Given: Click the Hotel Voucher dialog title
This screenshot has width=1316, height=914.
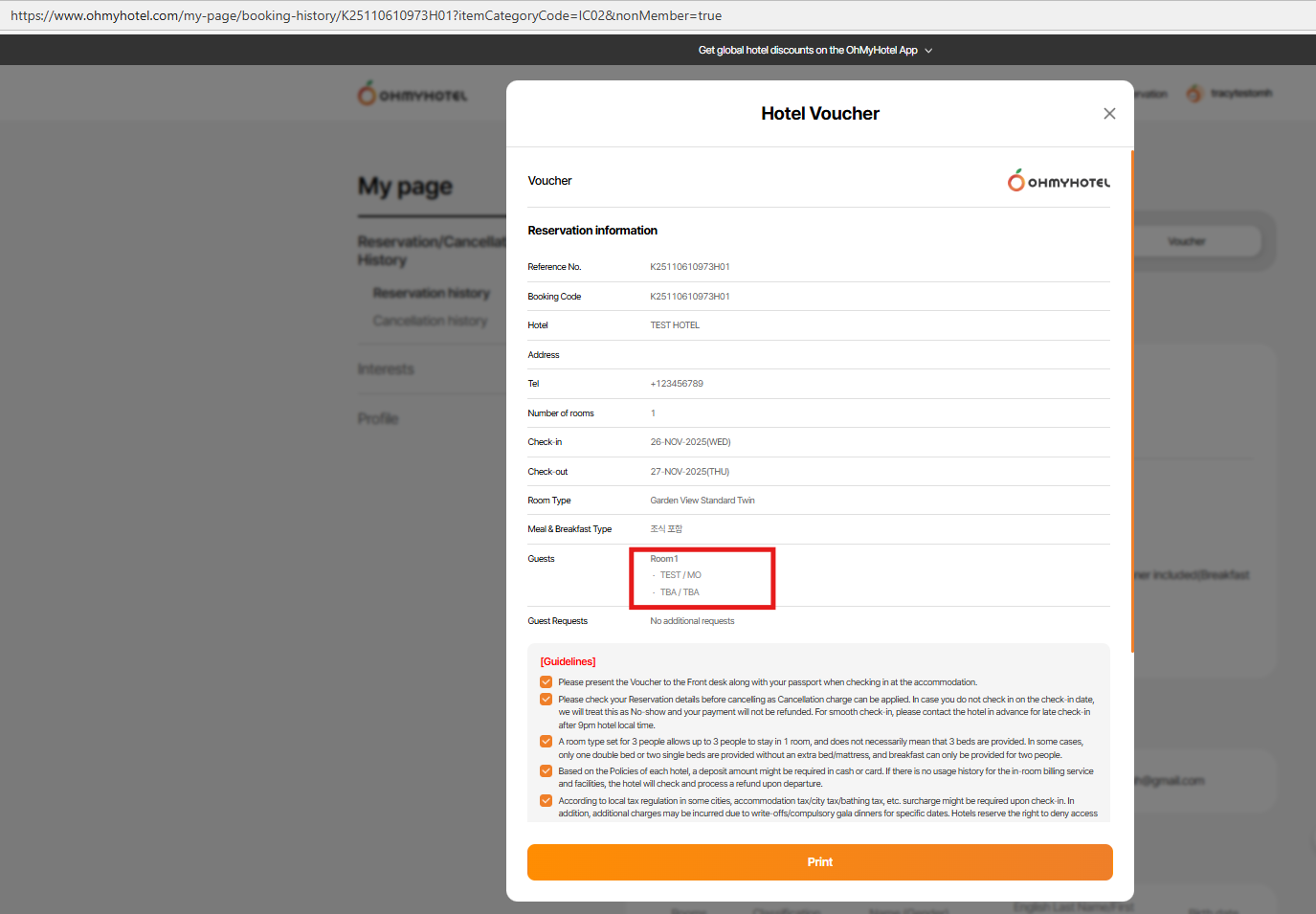Looking at the screenshot, I should click(820, 114).
